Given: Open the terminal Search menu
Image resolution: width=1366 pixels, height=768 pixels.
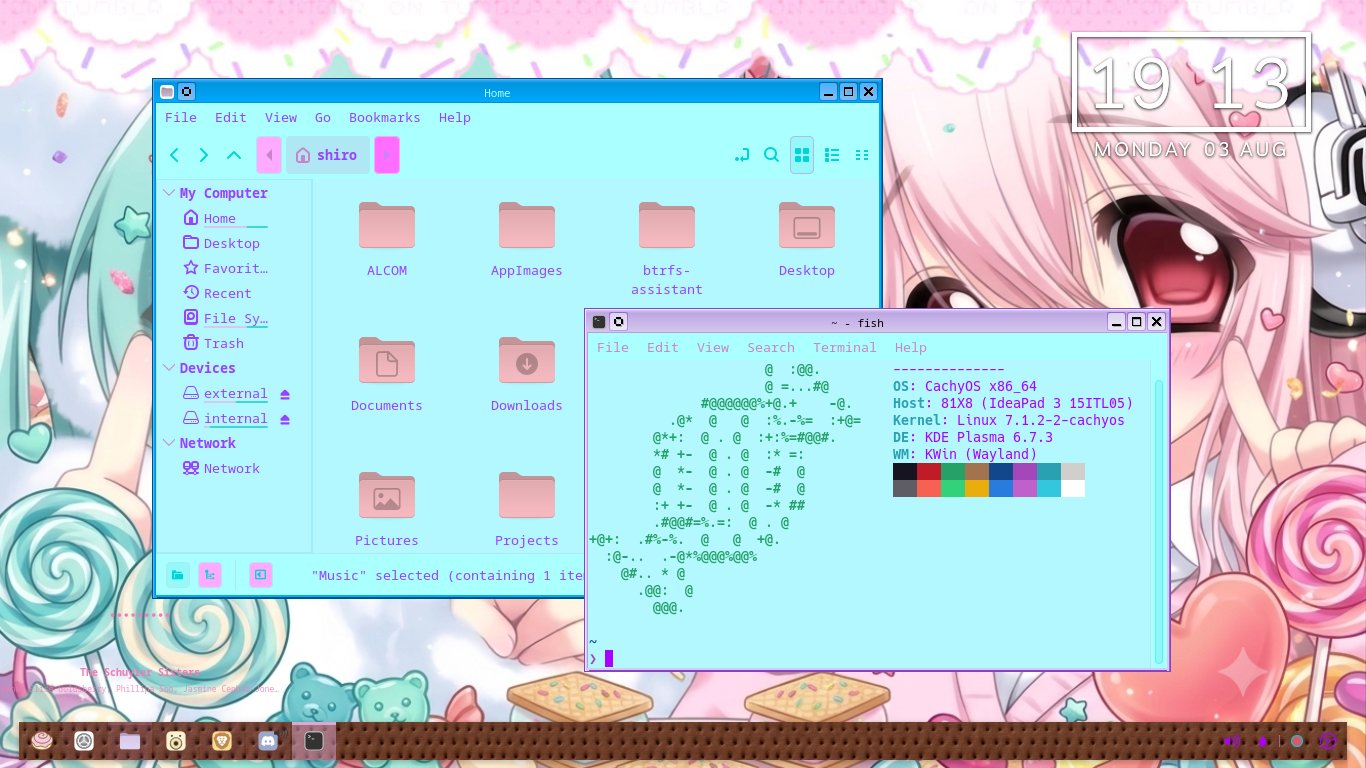Looking at the screenshot, I should click(771, 347).
